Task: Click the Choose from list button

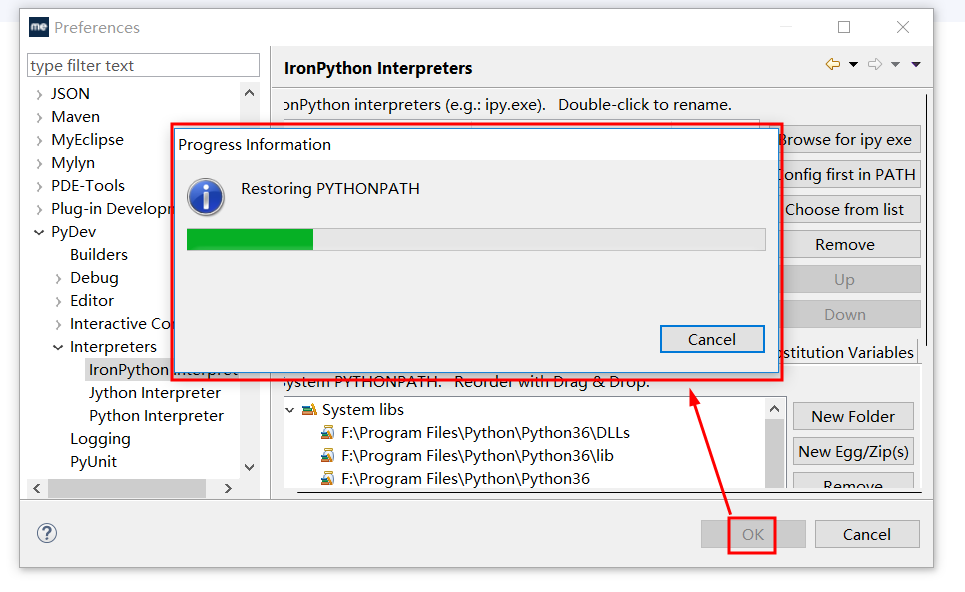Action: pos(850,210)
